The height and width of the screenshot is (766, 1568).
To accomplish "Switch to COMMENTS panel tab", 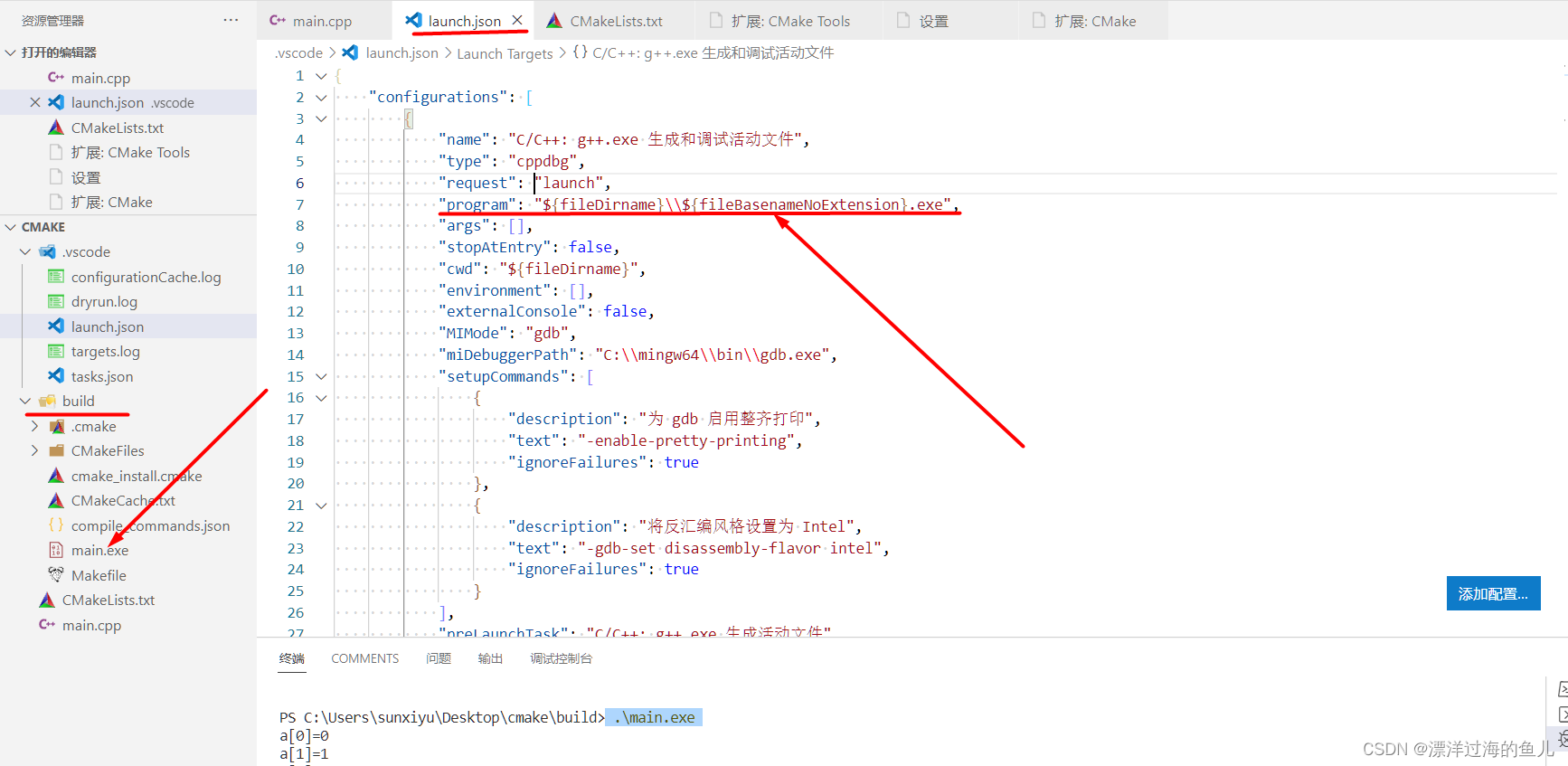I will tap(364, 658).
